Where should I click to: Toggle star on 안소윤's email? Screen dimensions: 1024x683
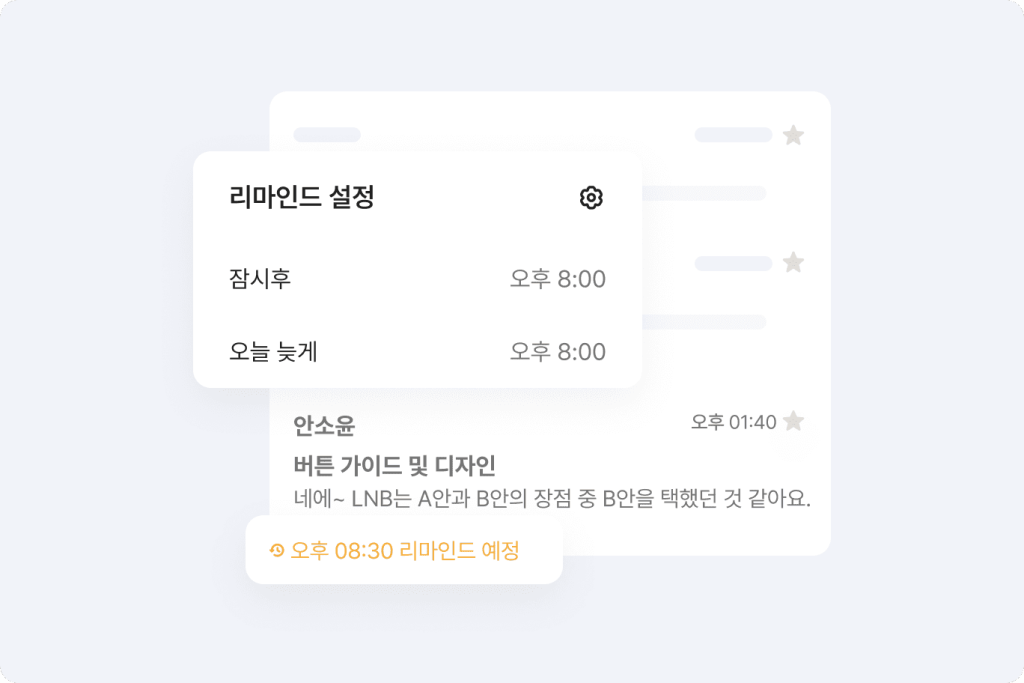(x=793, y=422)
